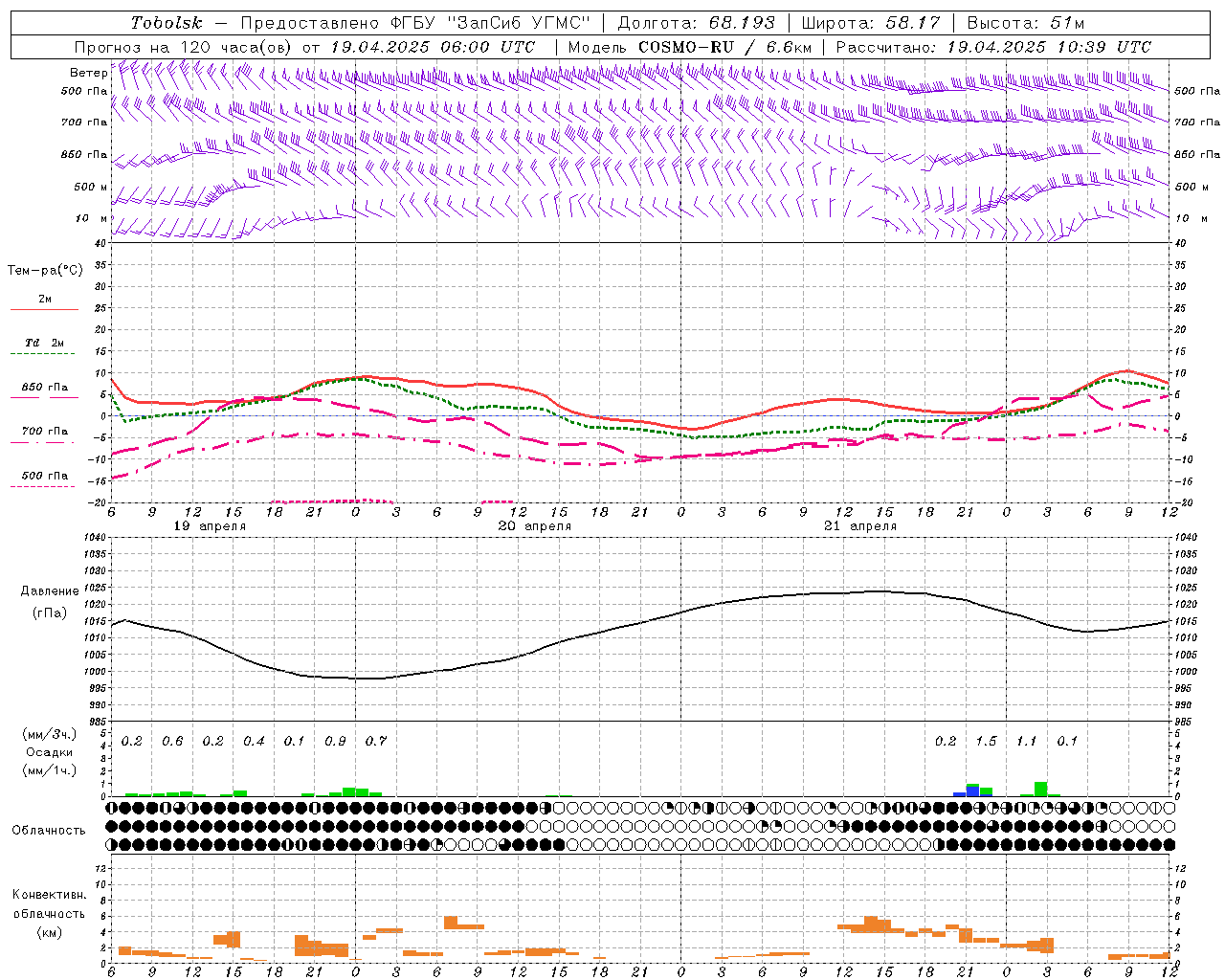Click the 'Тем-ра(°C)' axis label
The width and height of the screenshot is (1225, 980).
[45, 271]
